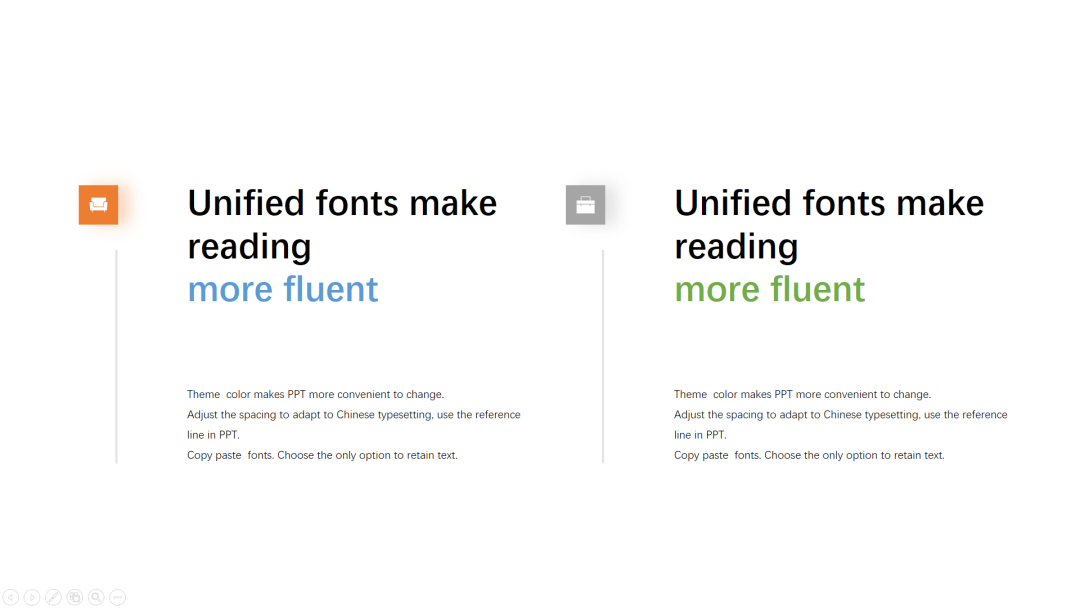Go to the previous slide arrow

tap(10, 597)
